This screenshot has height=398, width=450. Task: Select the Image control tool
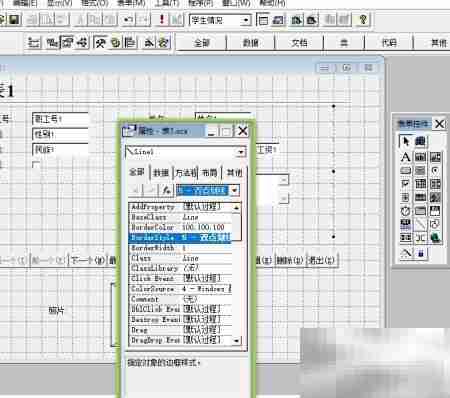(435, 197)
